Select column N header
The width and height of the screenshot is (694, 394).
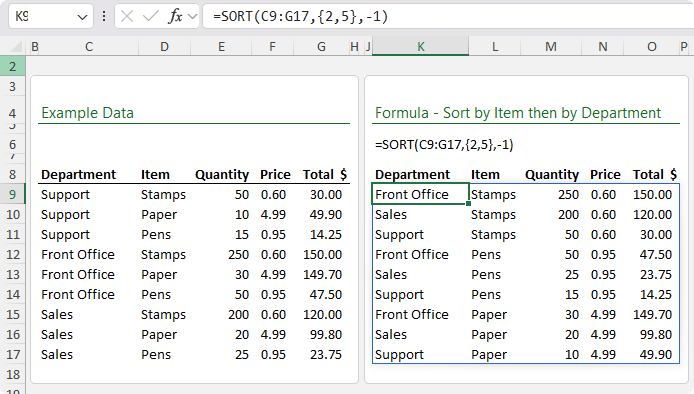602,46
